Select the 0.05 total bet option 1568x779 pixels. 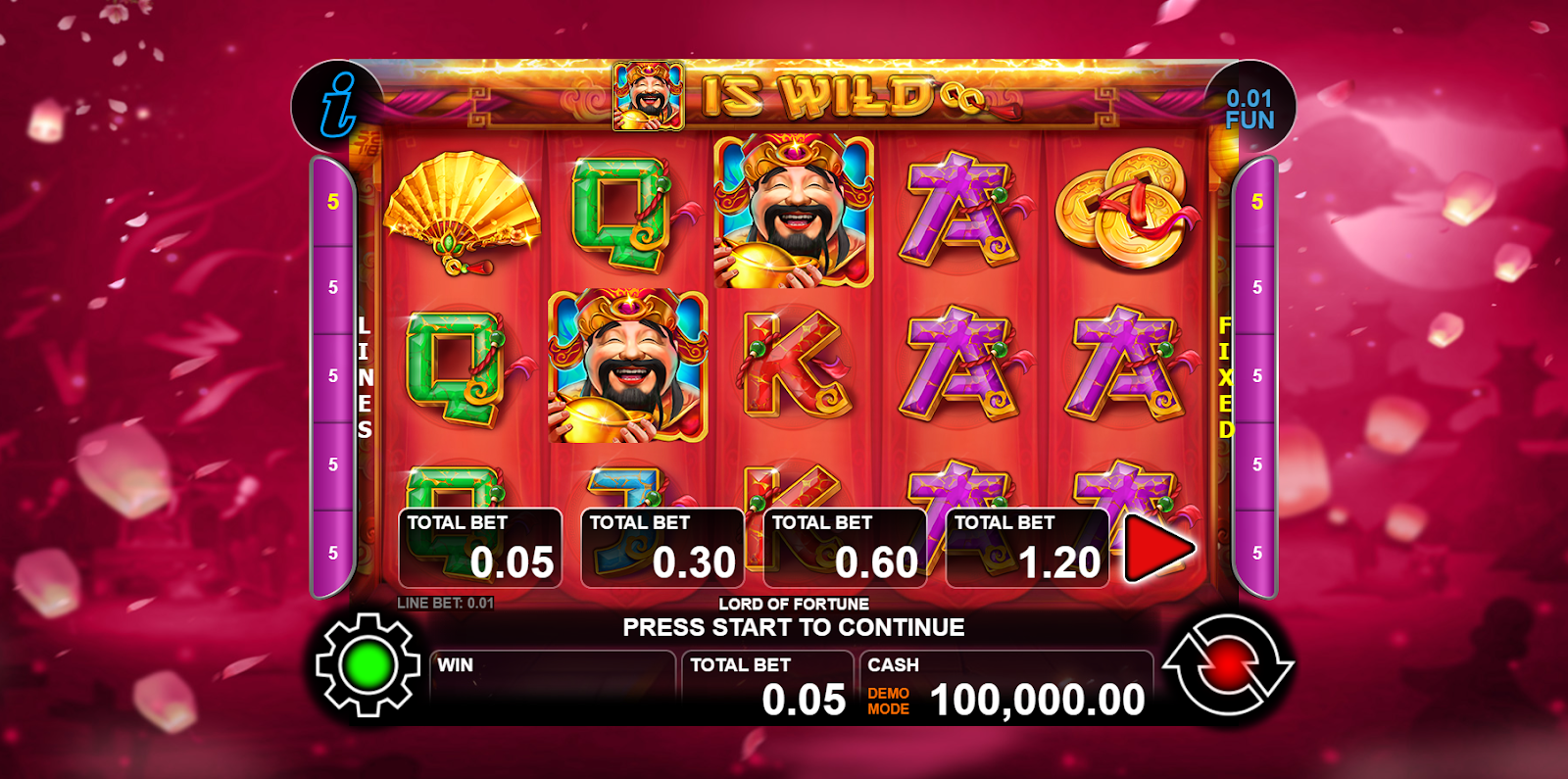tap(480, 548)
